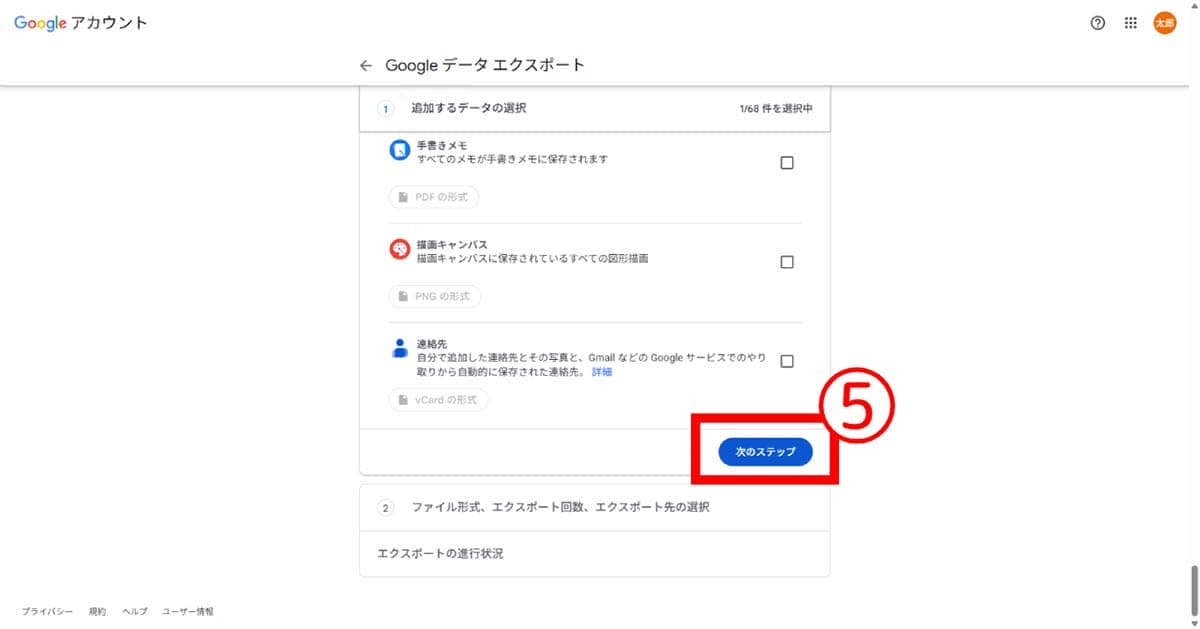Click the 連絡先 blue person icon

point(400,348)
